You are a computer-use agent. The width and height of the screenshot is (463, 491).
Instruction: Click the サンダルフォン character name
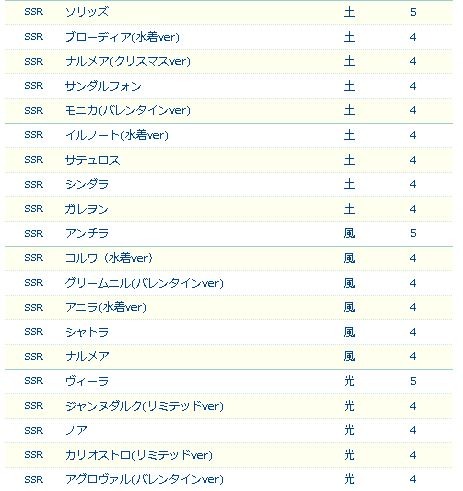coord(103,86)
